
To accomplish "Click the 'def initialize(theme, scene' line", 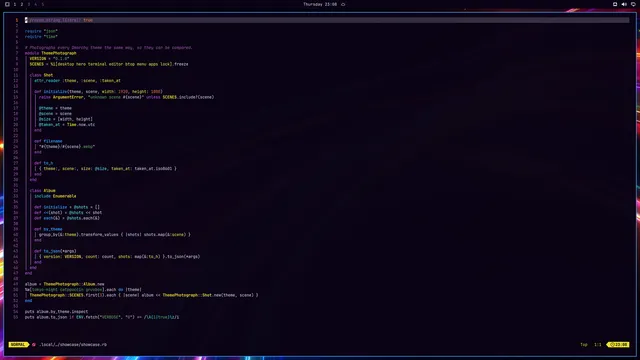I will pyautogui.click(x=98, y=91).
